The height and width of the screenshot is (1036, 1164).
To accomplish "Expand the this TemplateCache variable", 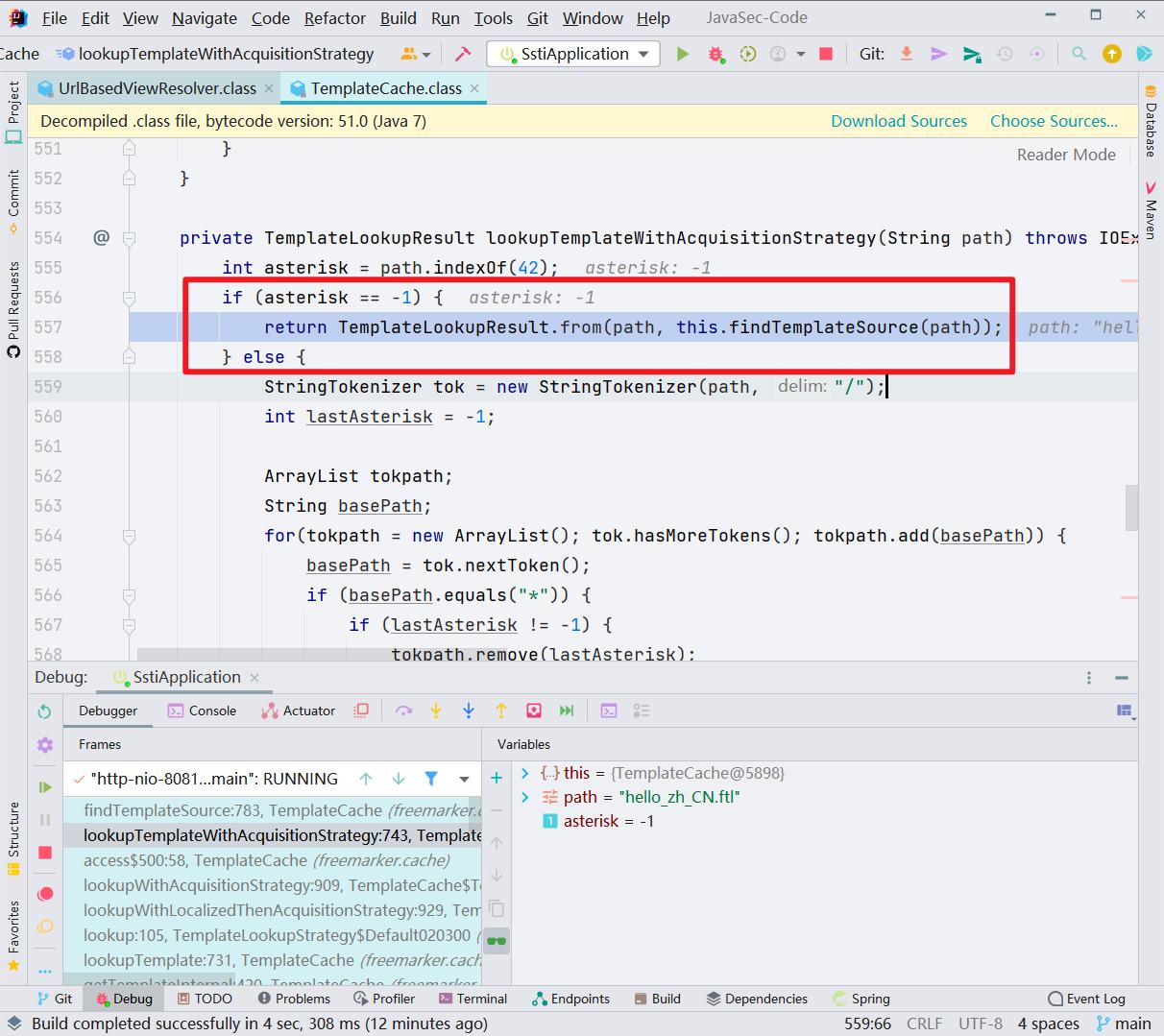I will tap(524, 773).
